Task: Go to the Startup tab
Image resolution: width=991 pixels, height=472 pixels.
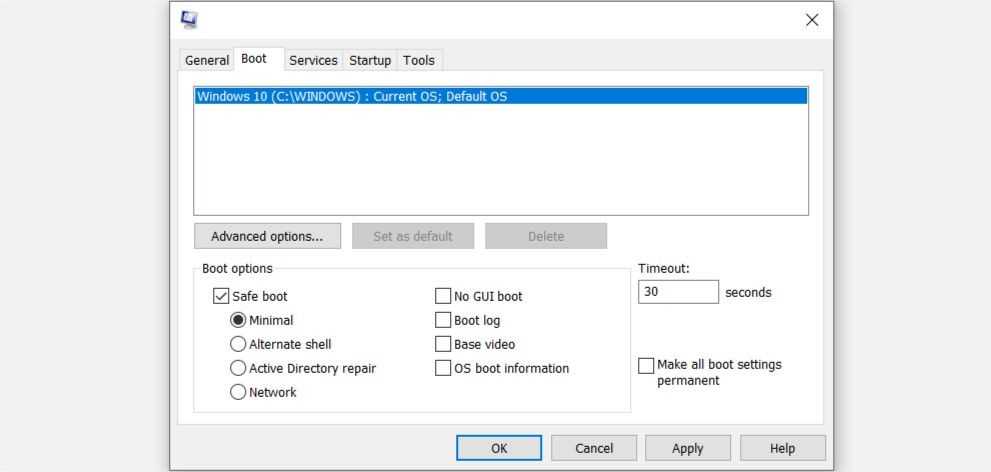Action: 370,60
